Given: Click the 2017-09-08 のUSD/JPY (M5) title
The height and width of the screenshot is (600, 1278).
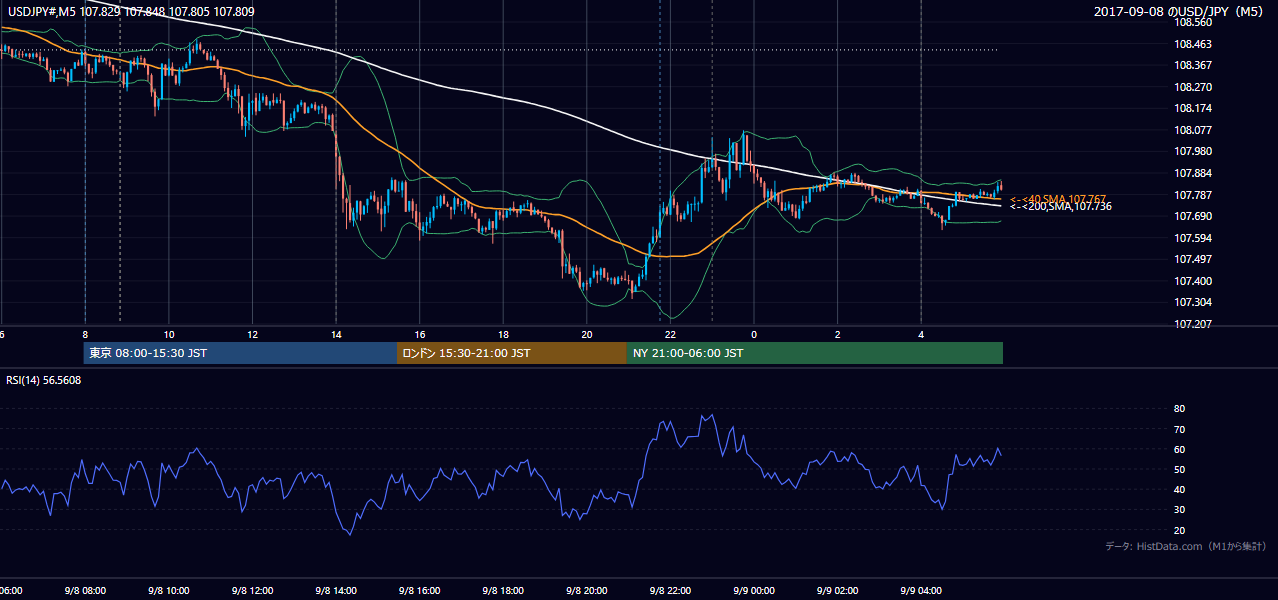Looking at the screenshot, I should click(1180, 12).
